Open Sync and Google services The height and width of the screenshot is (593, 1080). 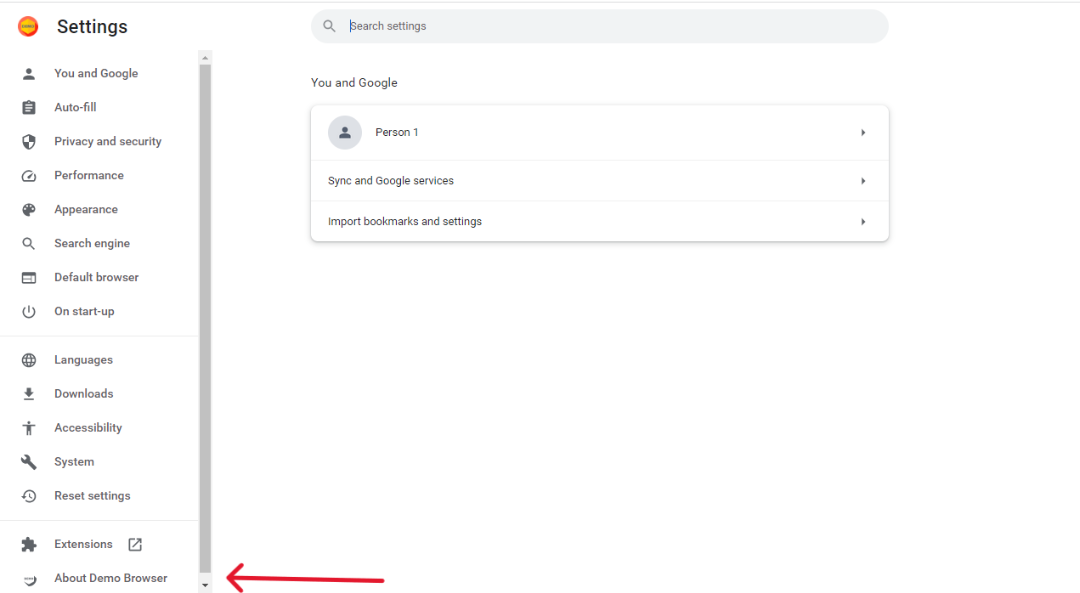[x=600, y=181]
